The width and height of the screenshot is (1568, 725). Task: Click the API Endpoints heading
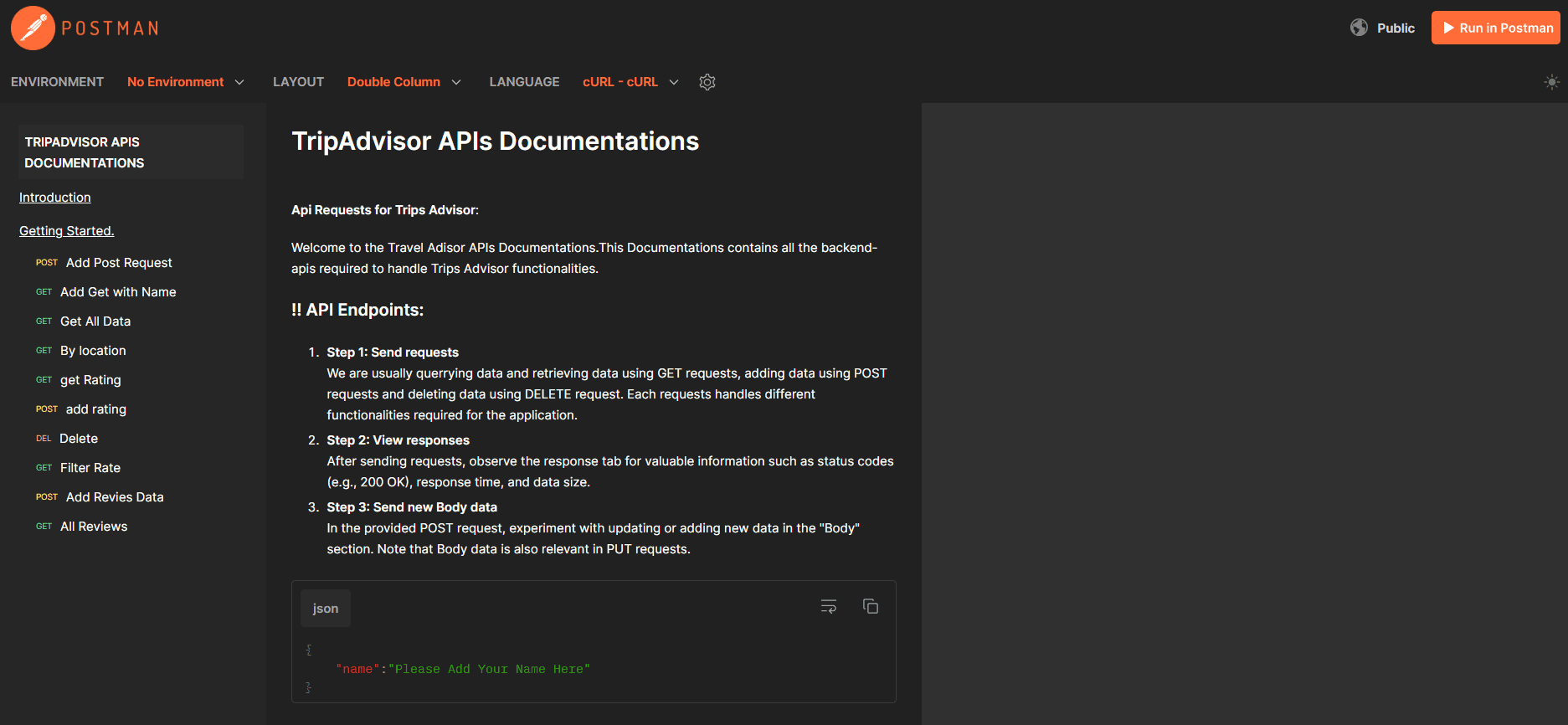pos(357,310)
